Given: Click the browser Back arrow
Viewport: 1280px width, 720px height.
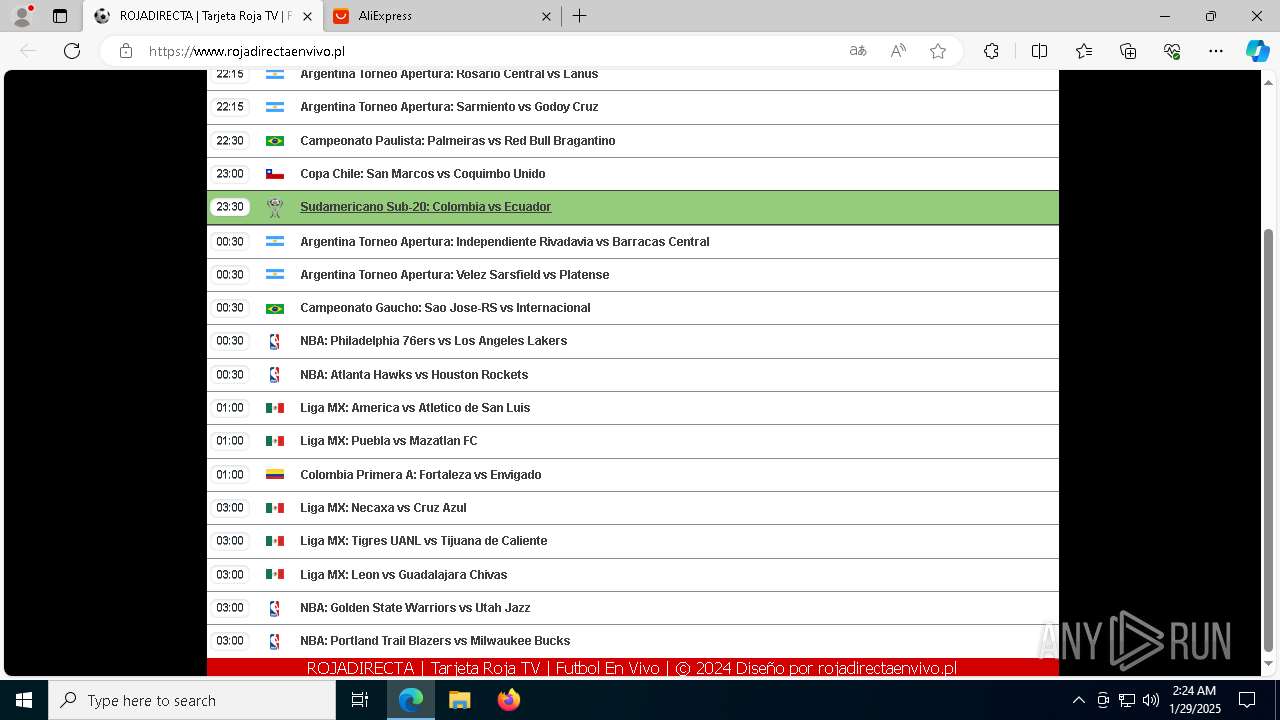Looking at the screenshot, I should tap(28, 51).
